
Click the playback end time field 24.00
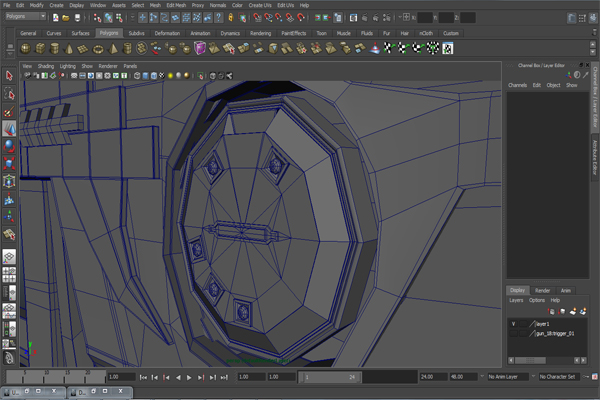point(434,377)
